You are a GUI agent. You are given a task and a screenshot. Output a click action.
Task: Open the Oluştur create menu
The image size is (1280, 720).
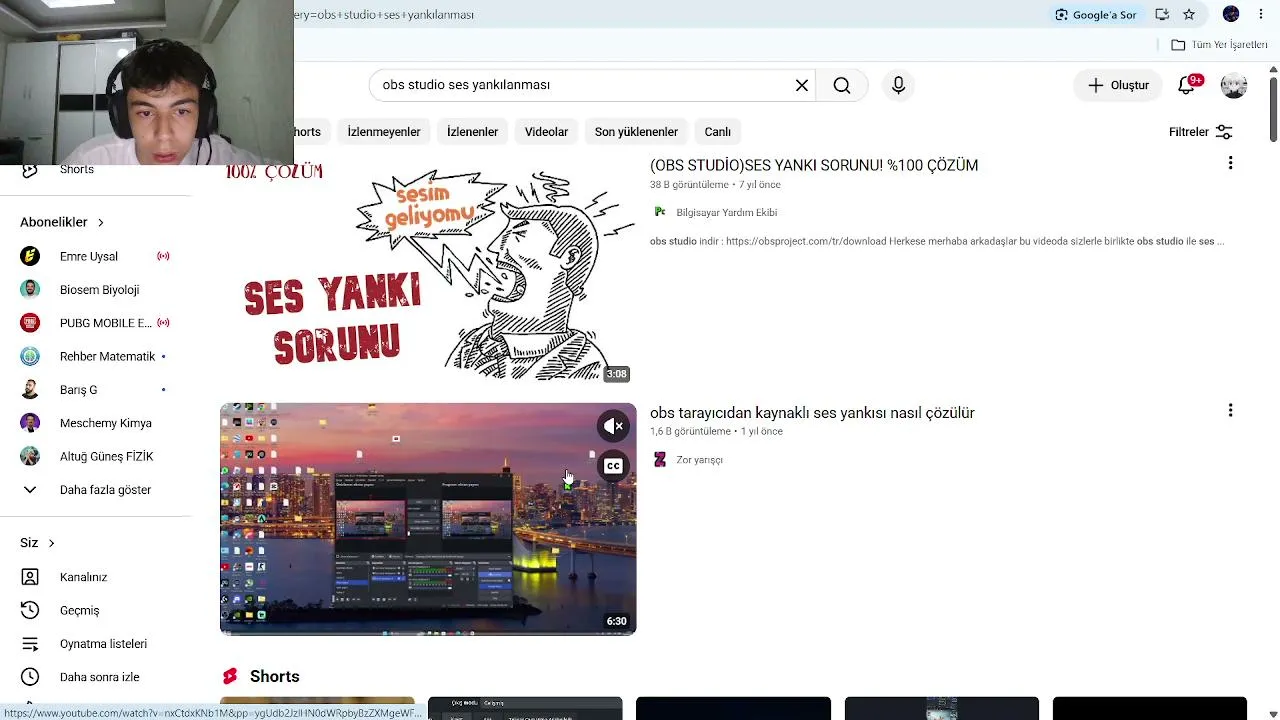pos(1119,85)
